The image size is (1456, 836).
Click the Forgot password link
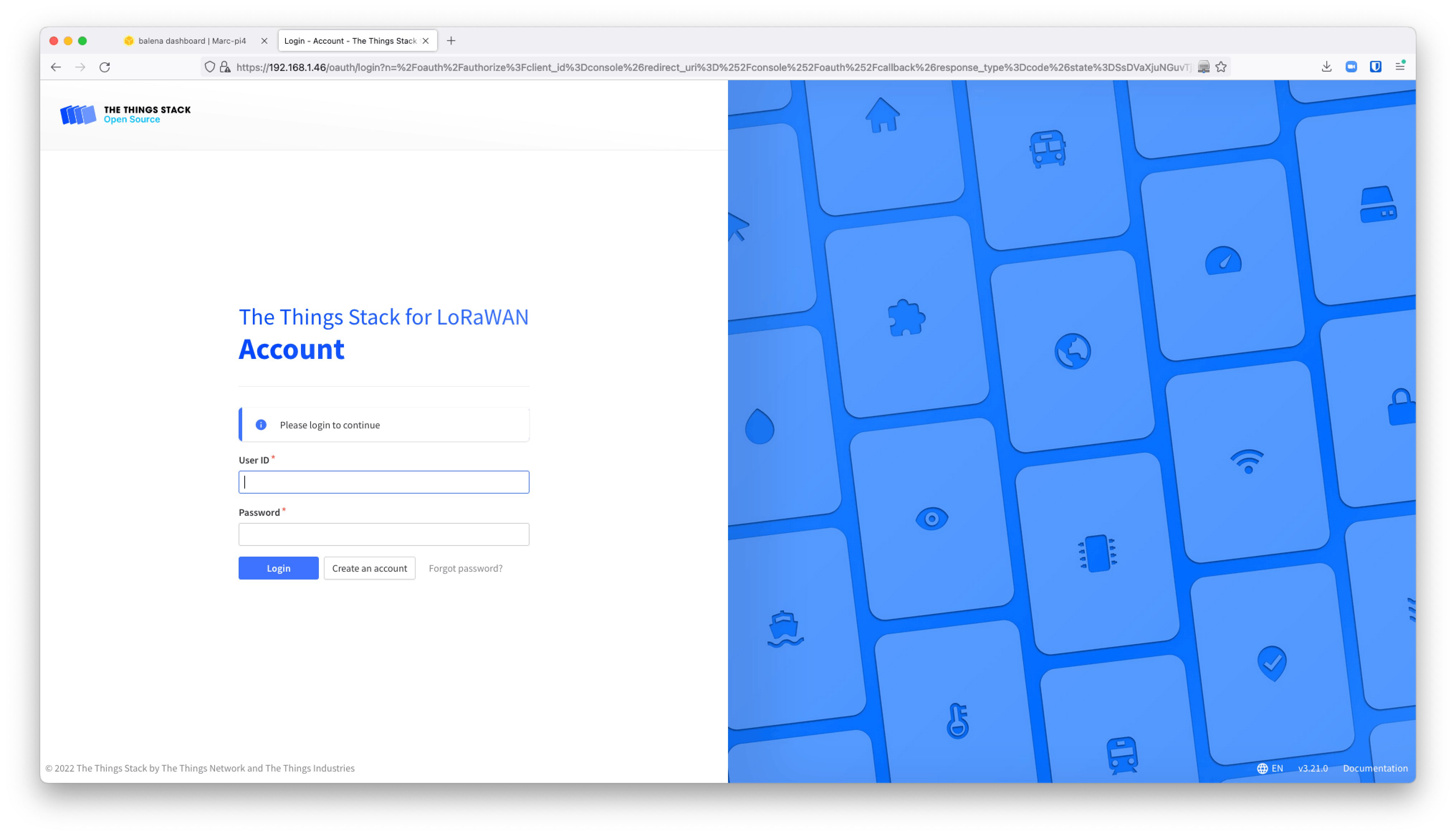(x=464, y=568)
